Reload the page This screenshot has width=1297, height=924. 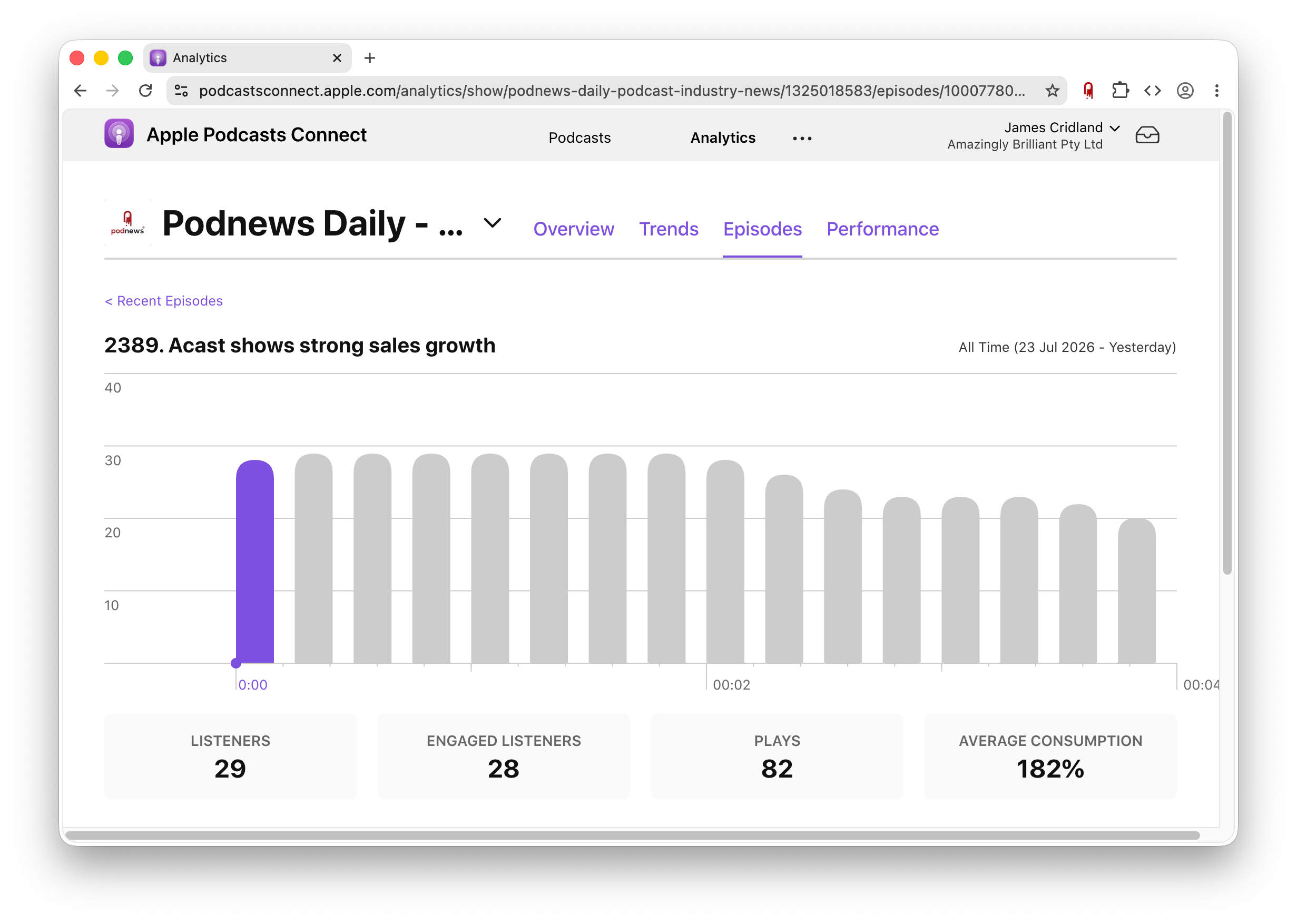(x=145, y=91)
